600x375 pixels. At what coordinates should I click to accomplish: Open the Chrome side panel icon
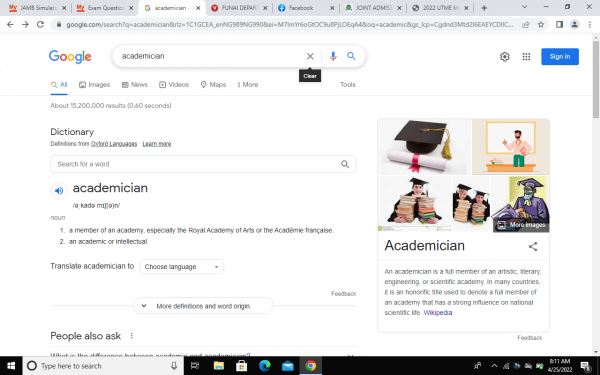[x=559, y=24]
